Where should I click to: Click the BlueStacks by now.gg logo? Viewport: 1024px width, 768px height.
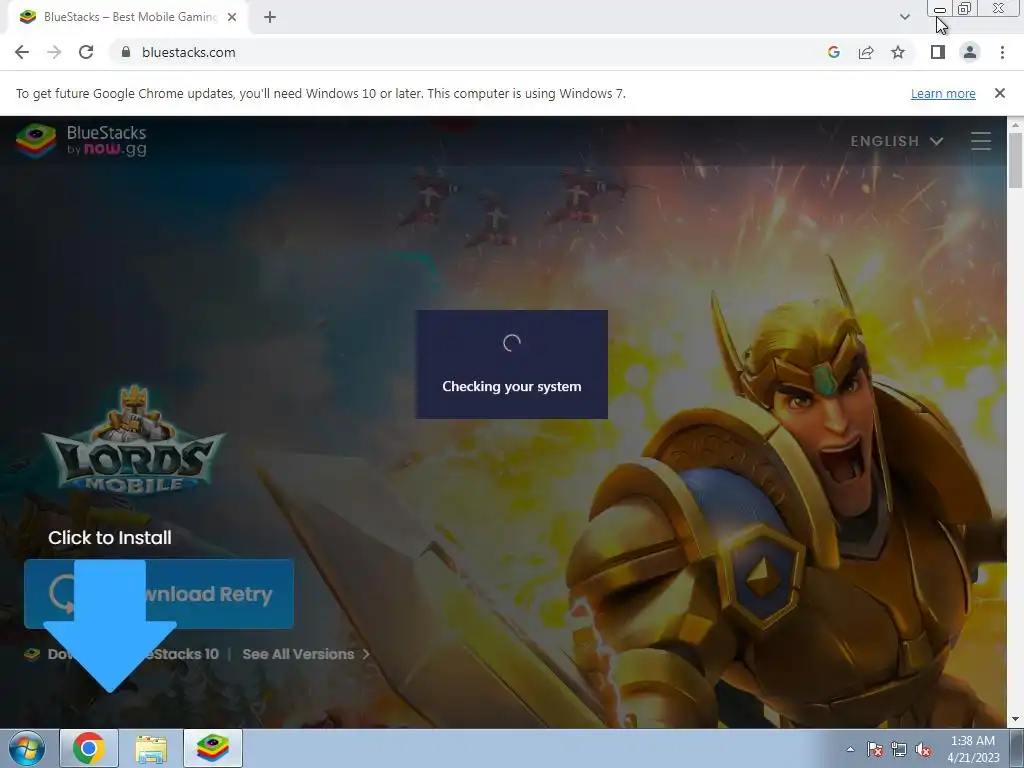click(82, 140)
